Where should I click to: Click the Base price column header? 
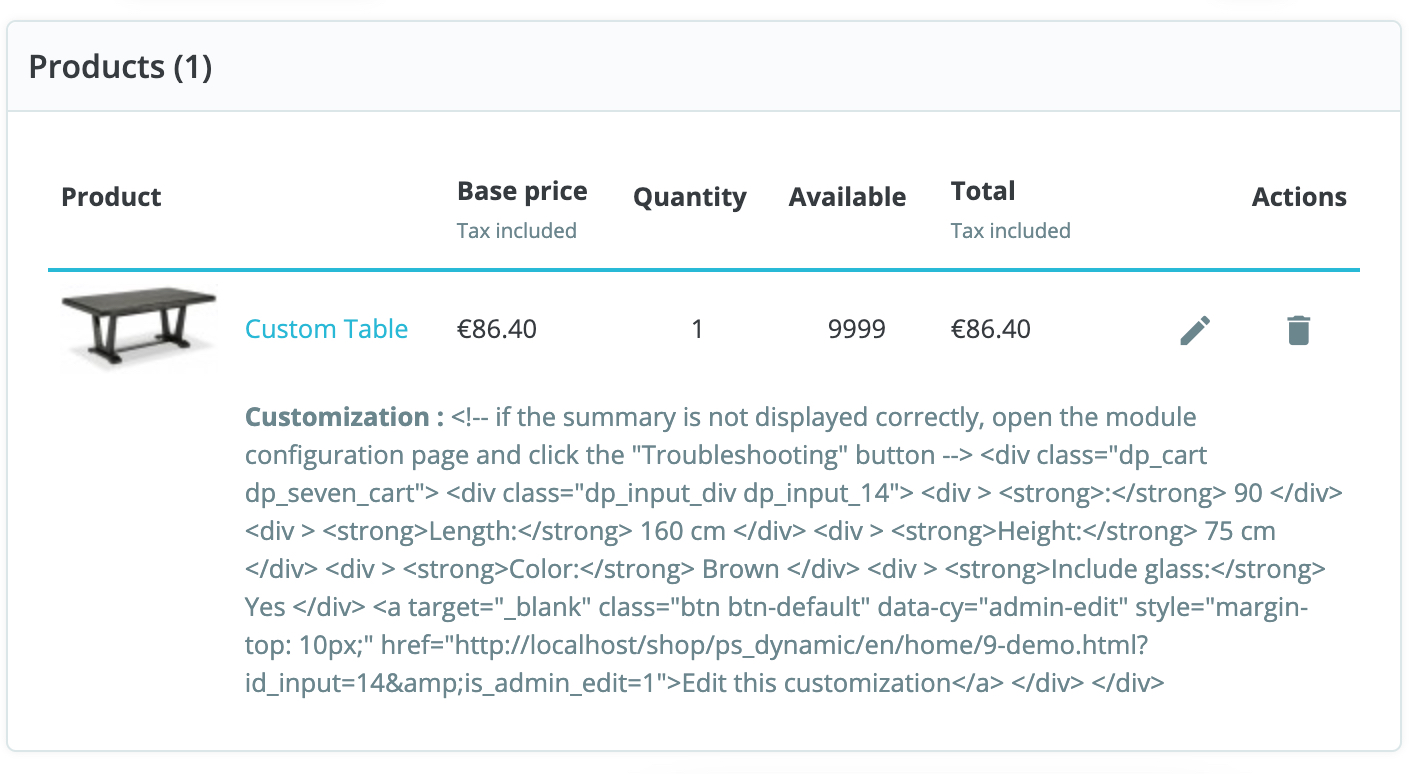click(x=522, y=191)
